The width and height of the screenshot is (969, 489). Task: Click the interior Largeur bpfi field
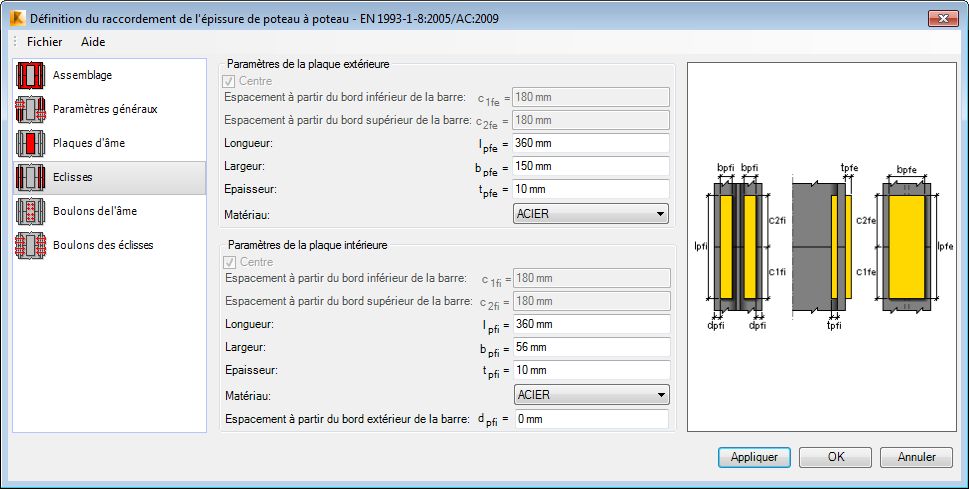point(592,347)
